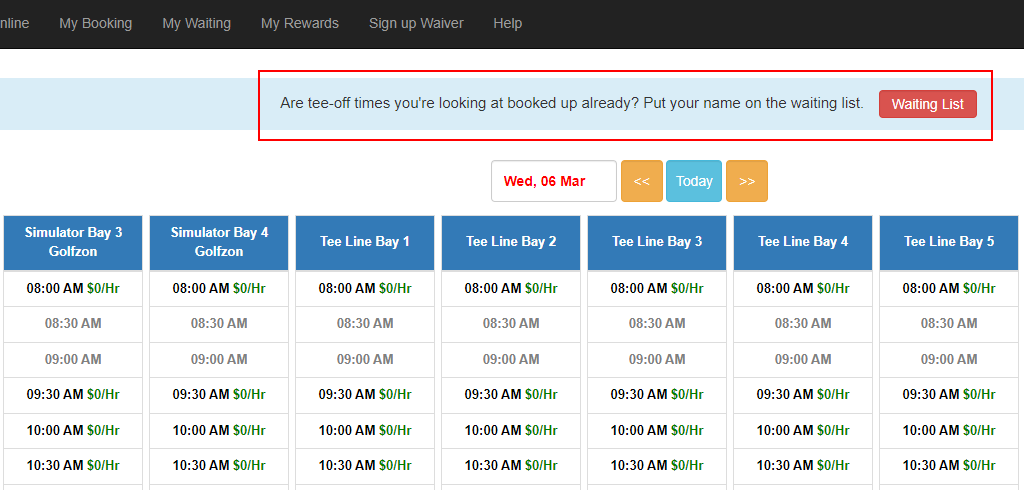1024x490 pixels.
Task: Select Sign up Waiver menu item
Action: coord(416,23)
